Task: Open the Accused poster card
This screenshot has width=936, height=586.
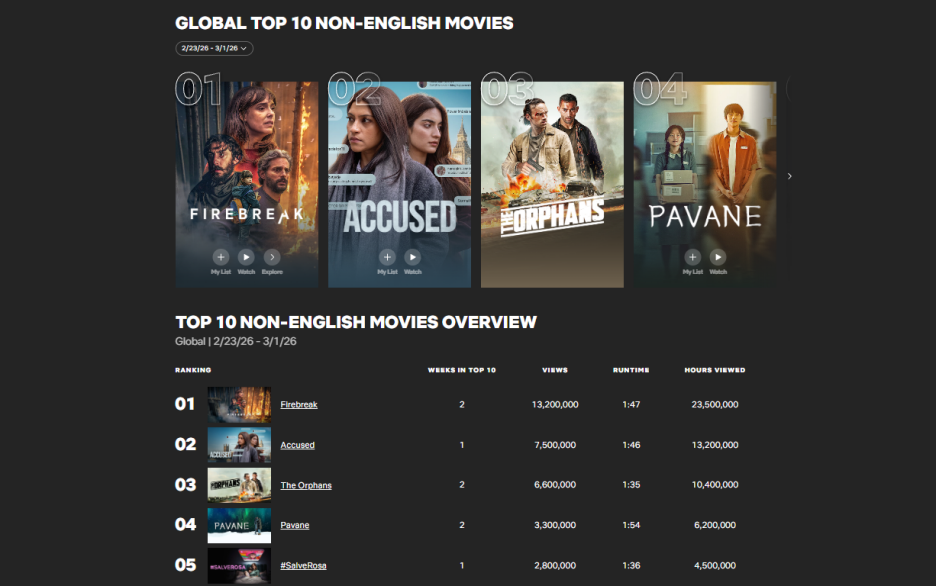Action: coord(399,184)
